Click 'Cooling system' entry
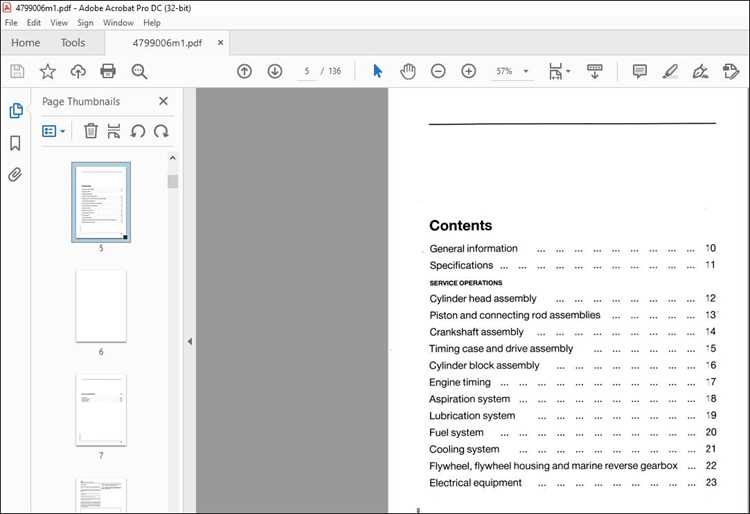750x514 pixels. point(464,449)
